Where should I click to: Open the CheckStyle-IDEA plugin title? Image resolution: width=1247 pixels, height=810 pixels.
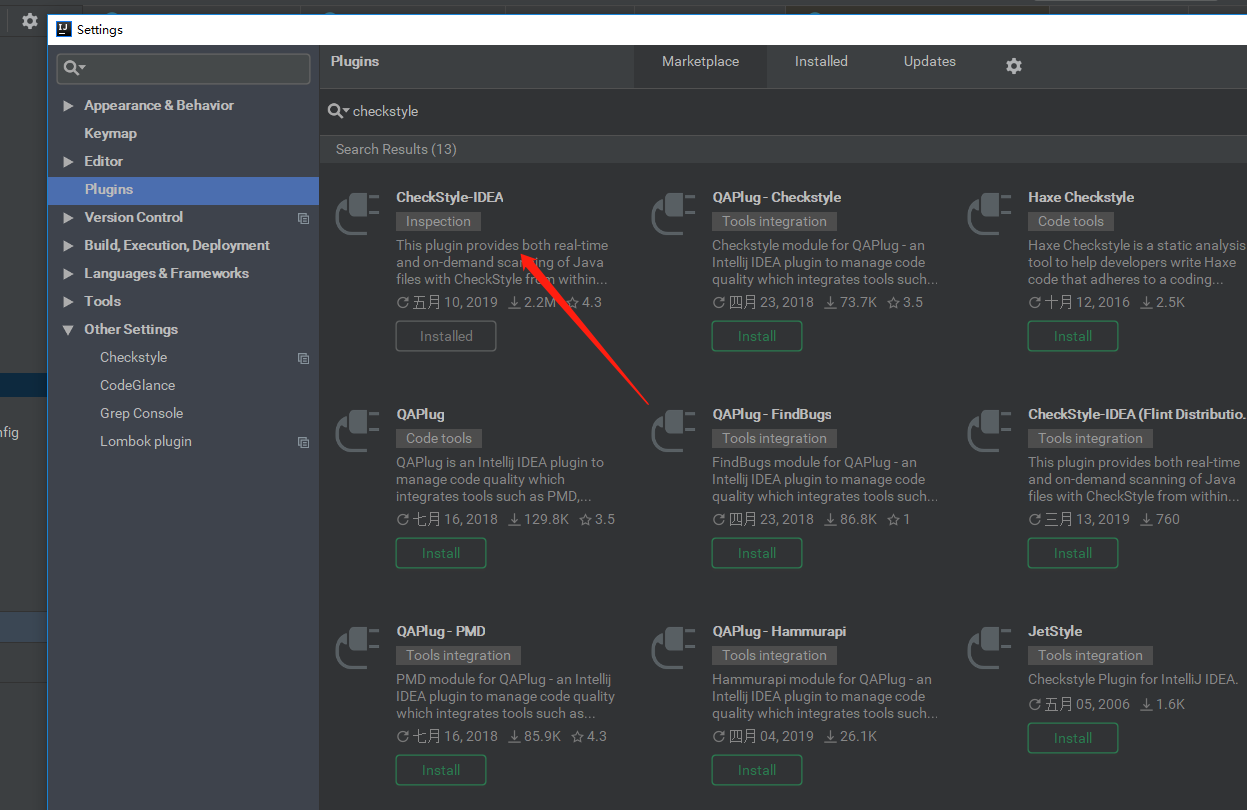point(450,198)
